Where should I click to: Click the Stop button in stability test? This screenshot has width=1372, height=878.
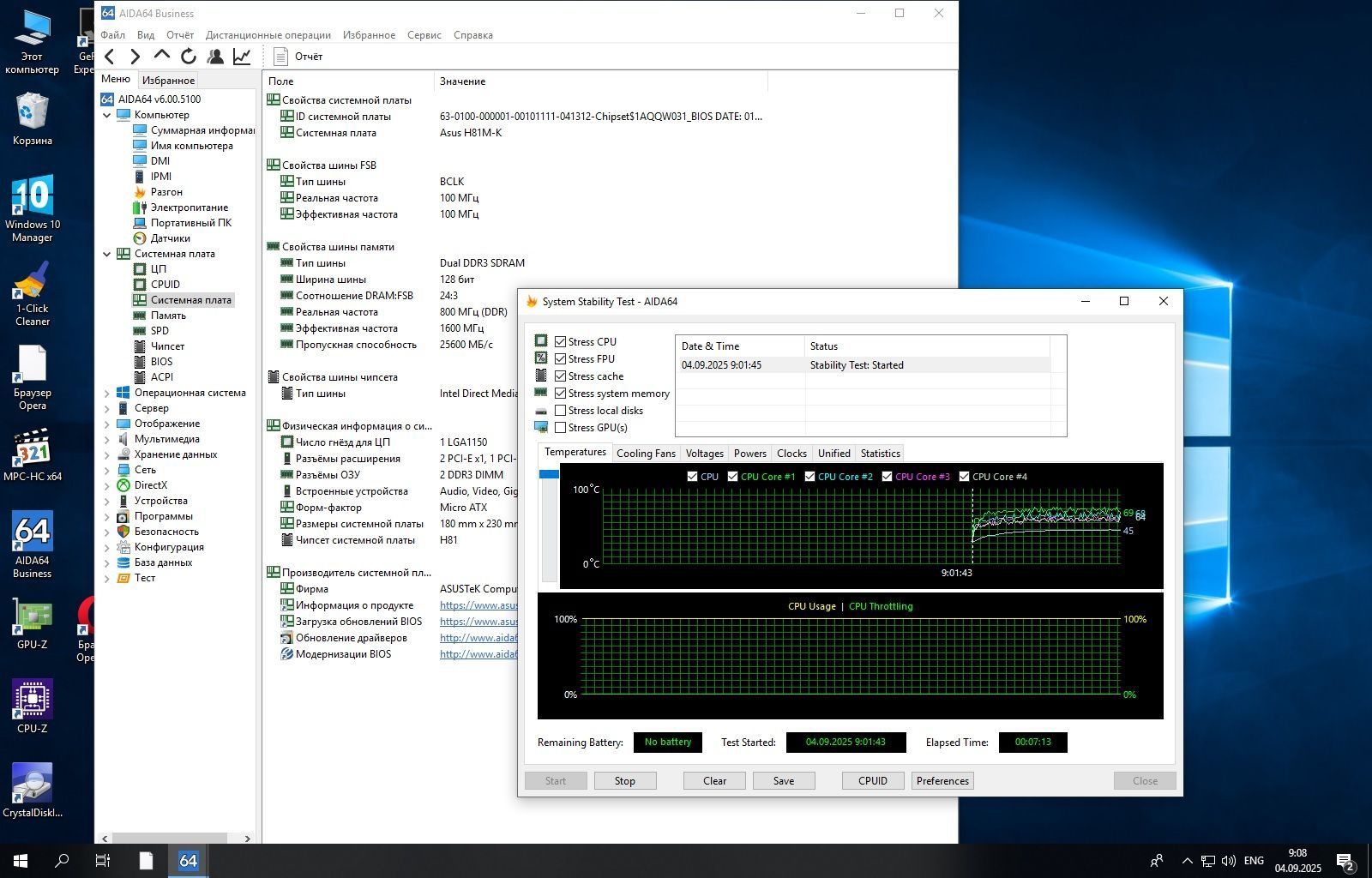coord(624,781)
